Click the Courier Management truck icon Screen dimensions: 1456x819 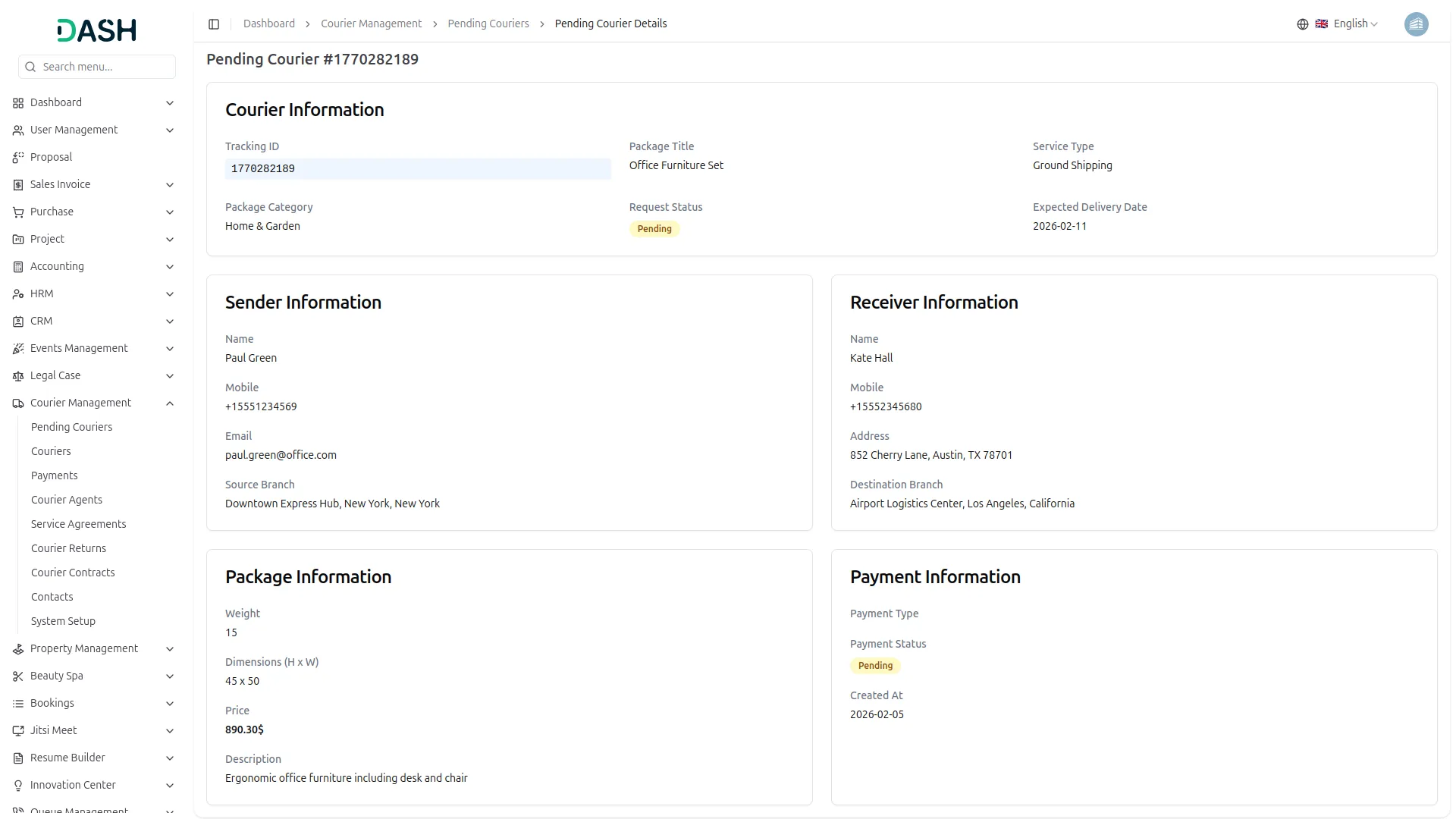pyautogui.click(x=18, y=403)
